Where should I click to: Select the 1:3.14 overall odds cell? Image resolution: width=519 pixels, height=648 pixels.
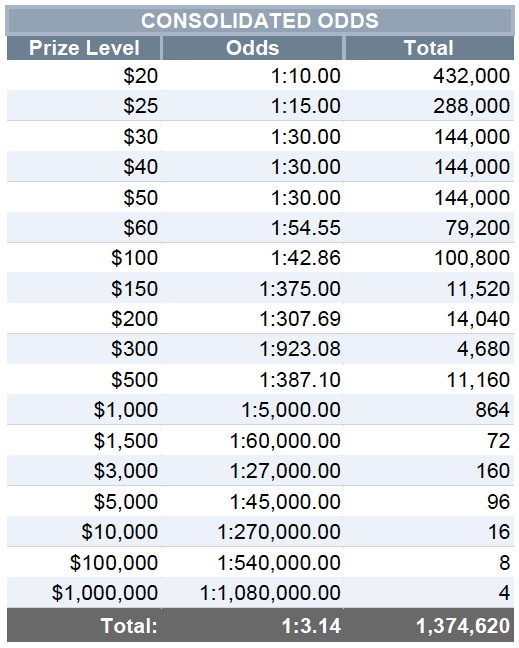[252, 625]
